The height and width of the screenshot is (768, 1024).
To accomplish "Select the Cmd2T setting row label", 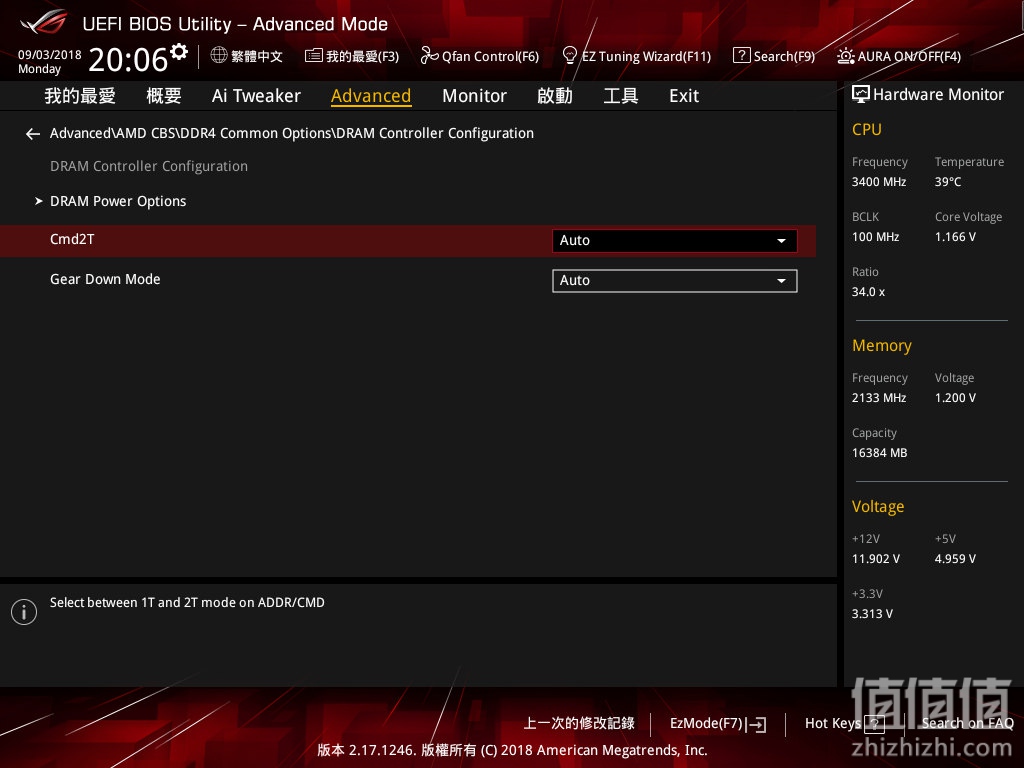I will pos(72,239).
